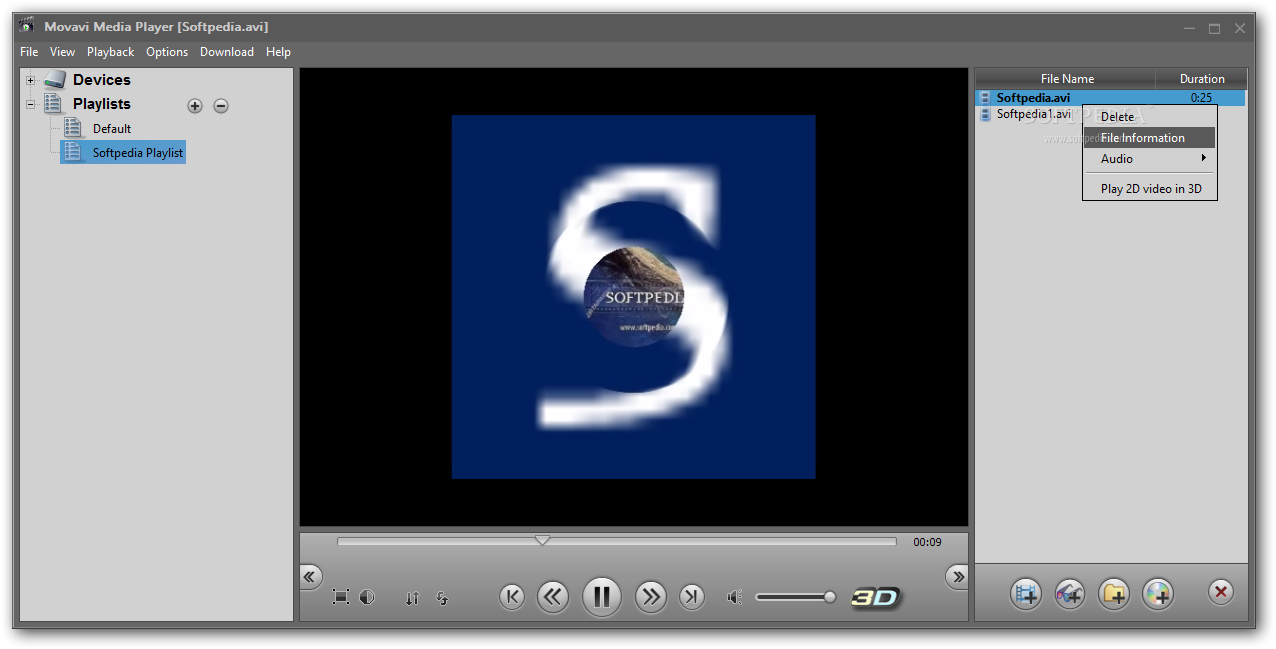This screenshot has height=649, width=1276.
Task: Add new playlist with plus icon
Action: pyautogui.click(x=195, y=105)
